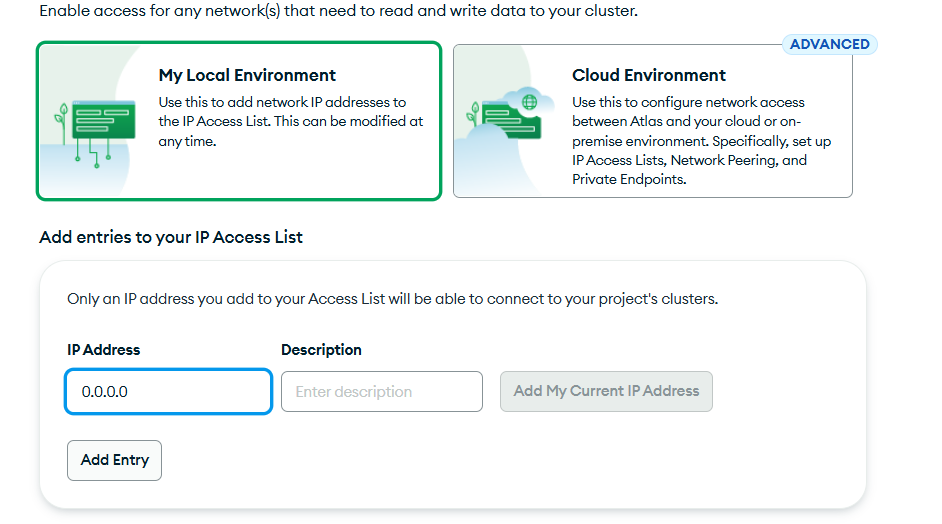Viewport: 942px width, 524px height.
Task: Click the Enable access for networks instruction text
Action: [x=339, y=11]
